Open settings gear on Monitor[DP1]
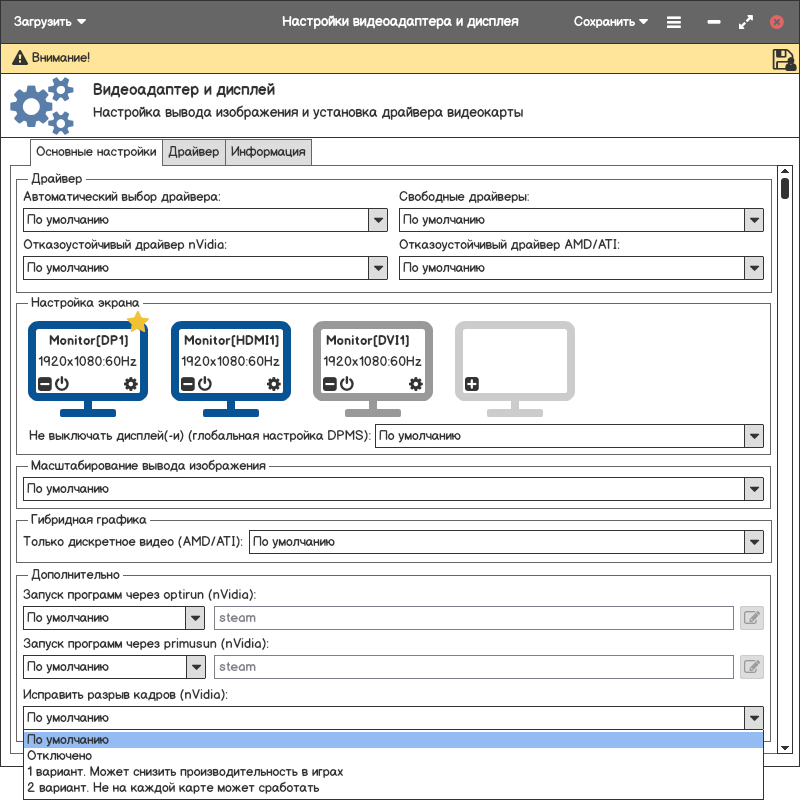This screenshot has height=801, width=800. (131, 384)
